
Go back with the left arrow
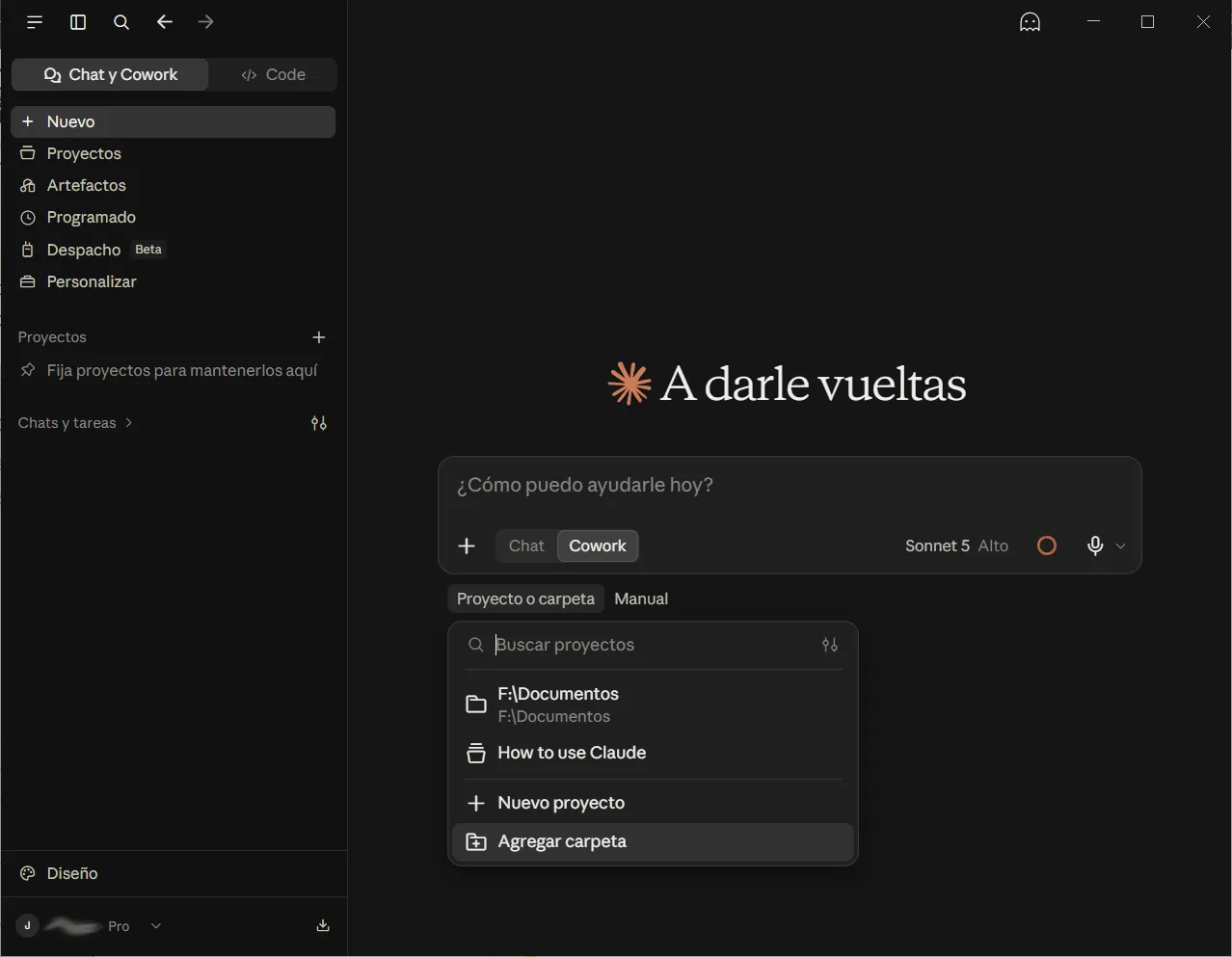tap(165, 21)
